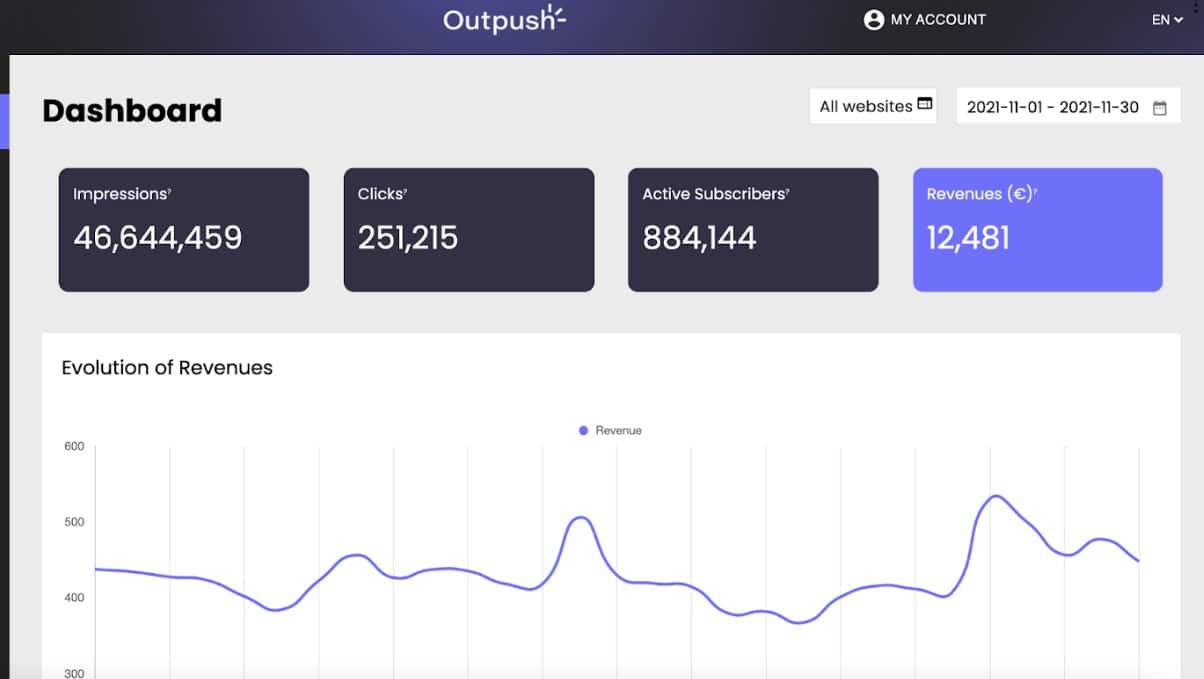Image resolution: width=1204 pixels, height=679 pixels.
Task: Click the purple Revenue legend dot
Action: click(583, 430)
